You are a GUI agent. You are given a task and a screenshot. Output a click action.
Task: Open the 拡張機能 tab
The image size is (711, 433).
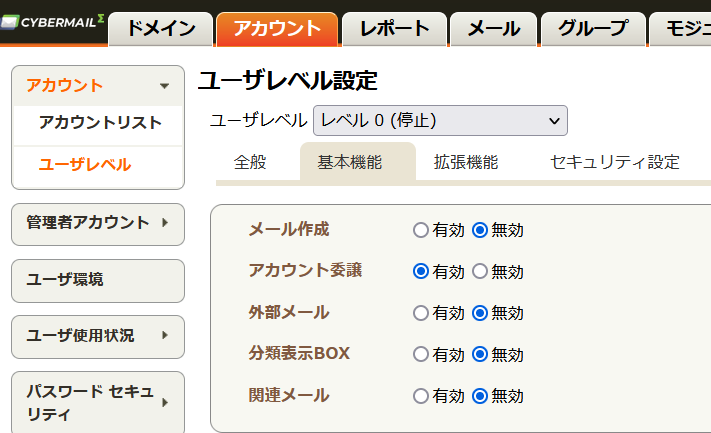click(x=466, y=162)
